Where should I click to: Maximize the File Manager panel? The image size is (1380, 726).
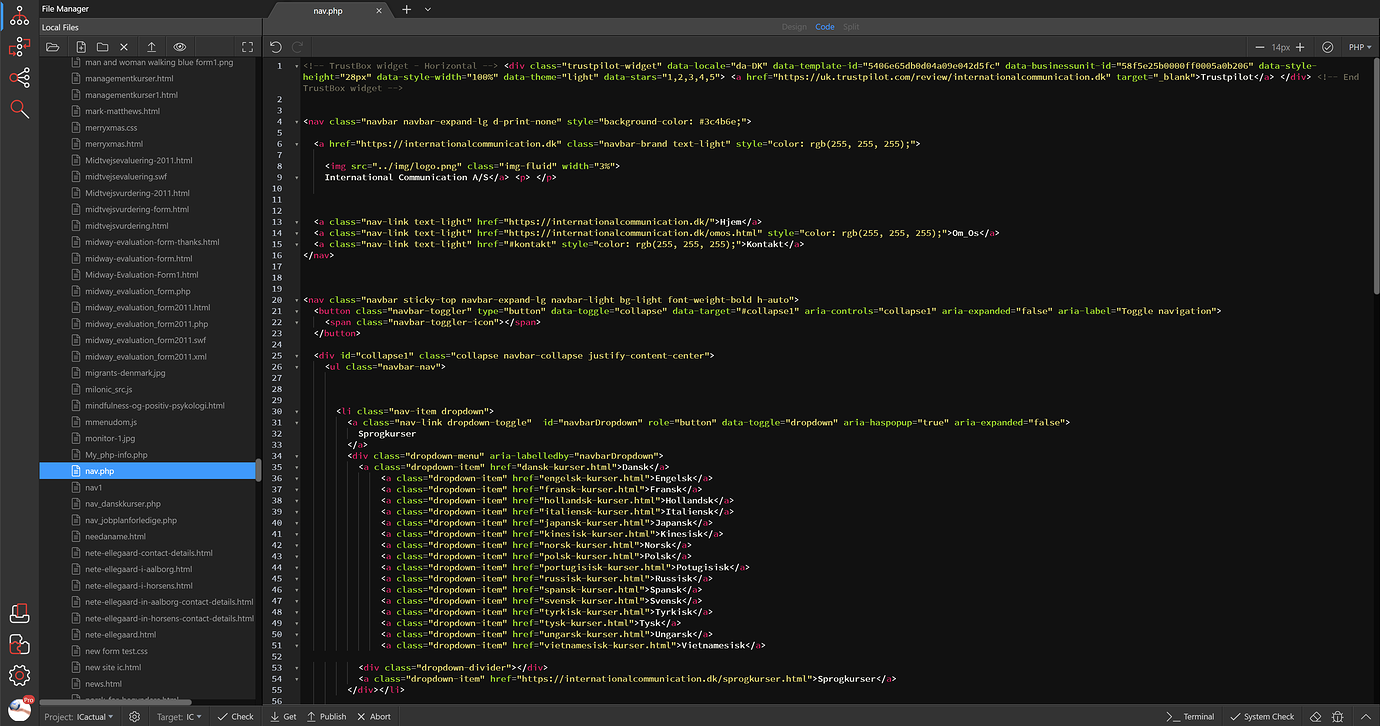[248, 47]
